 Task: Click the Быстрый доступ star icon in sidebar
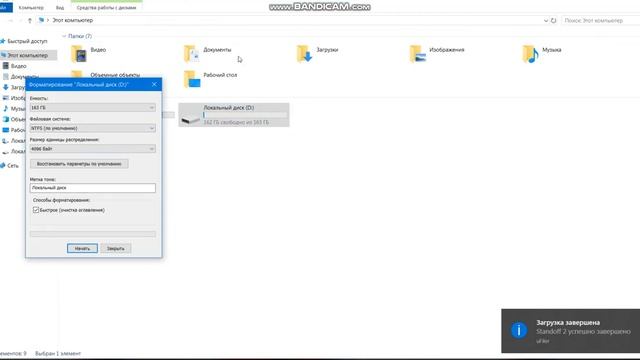pos(3,41)
